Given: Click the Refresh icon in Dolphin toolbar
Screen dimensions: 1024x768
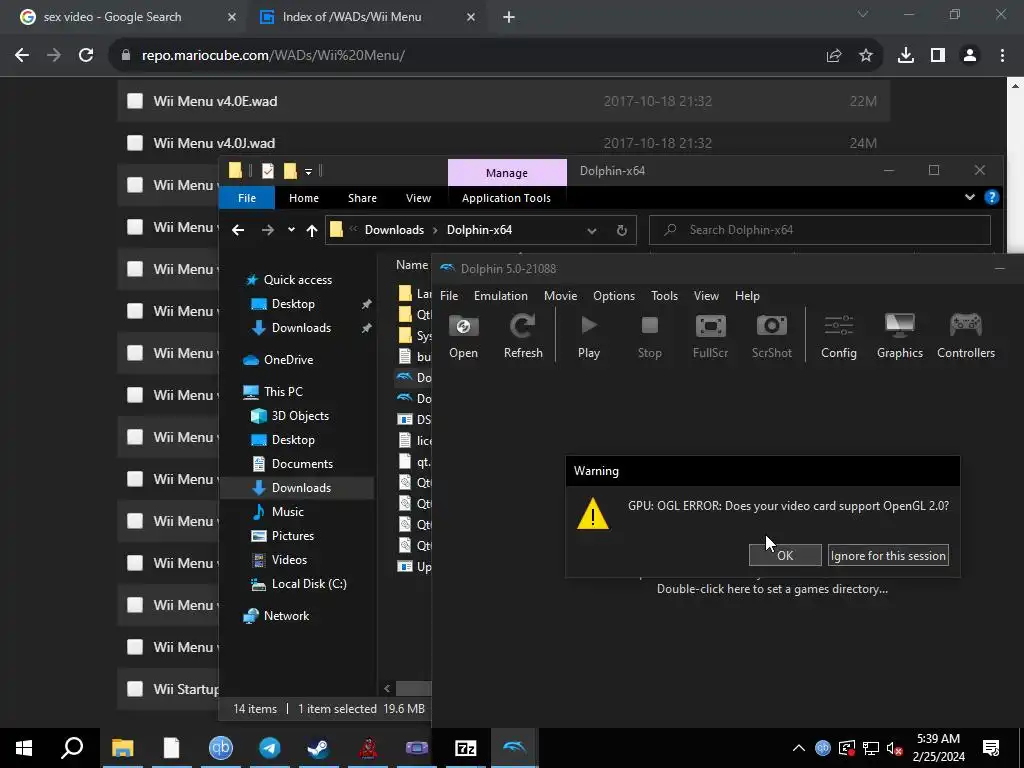Looking at the screenshot, I should click(x=523, y=336).
